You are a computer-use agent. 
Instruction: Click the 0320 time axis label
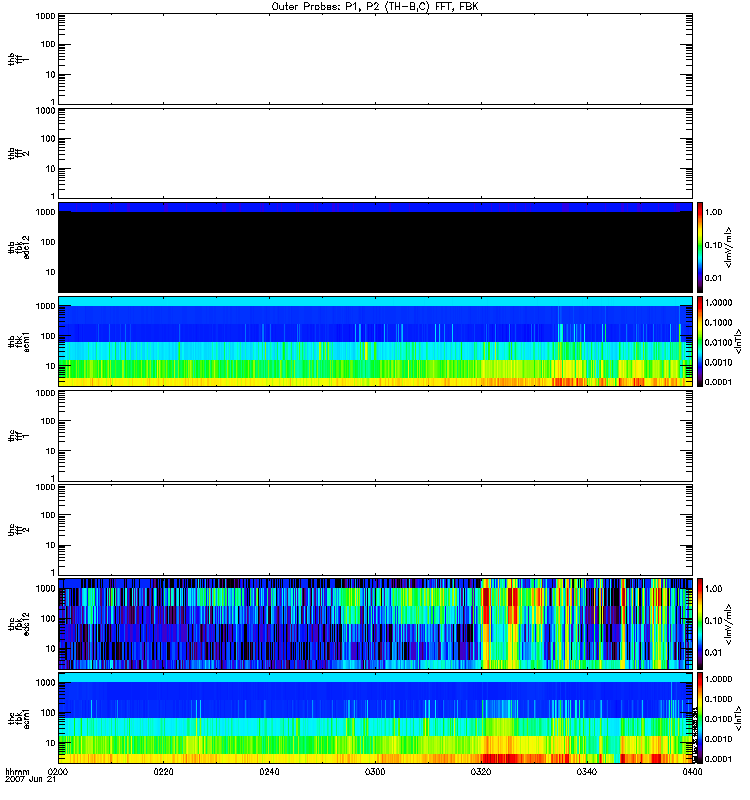pos(481,772)
